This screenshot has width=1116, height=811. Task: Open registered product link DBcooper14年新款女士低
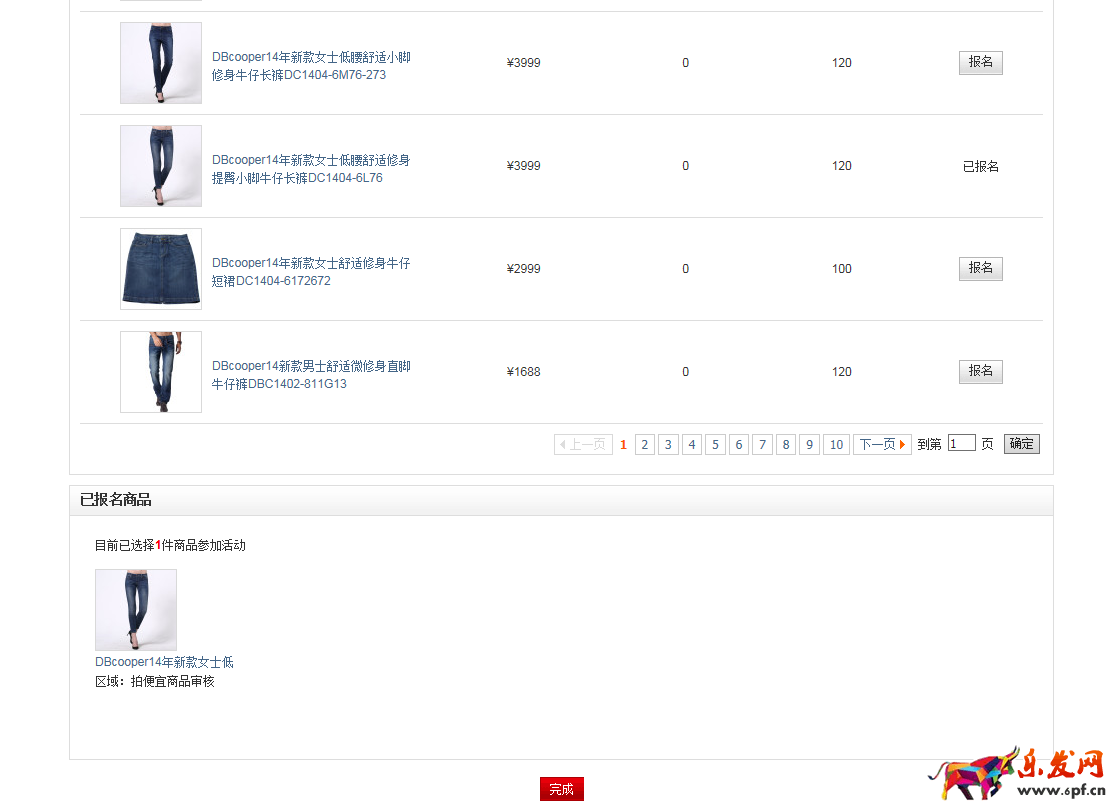(x=164, y=662)
